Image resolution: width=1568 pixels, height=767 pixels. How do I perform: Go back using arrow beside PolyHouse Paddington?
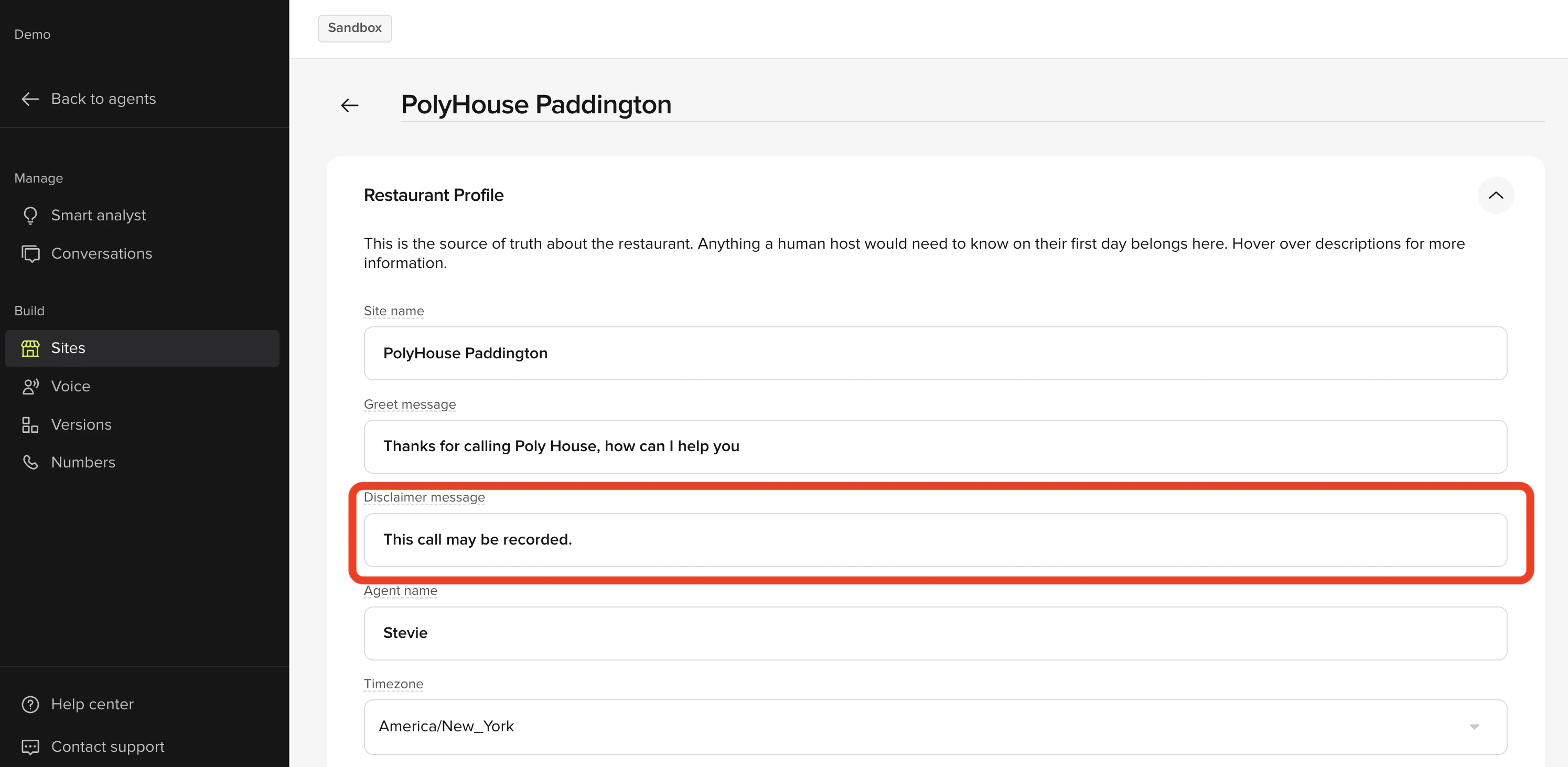click(349, 105)
